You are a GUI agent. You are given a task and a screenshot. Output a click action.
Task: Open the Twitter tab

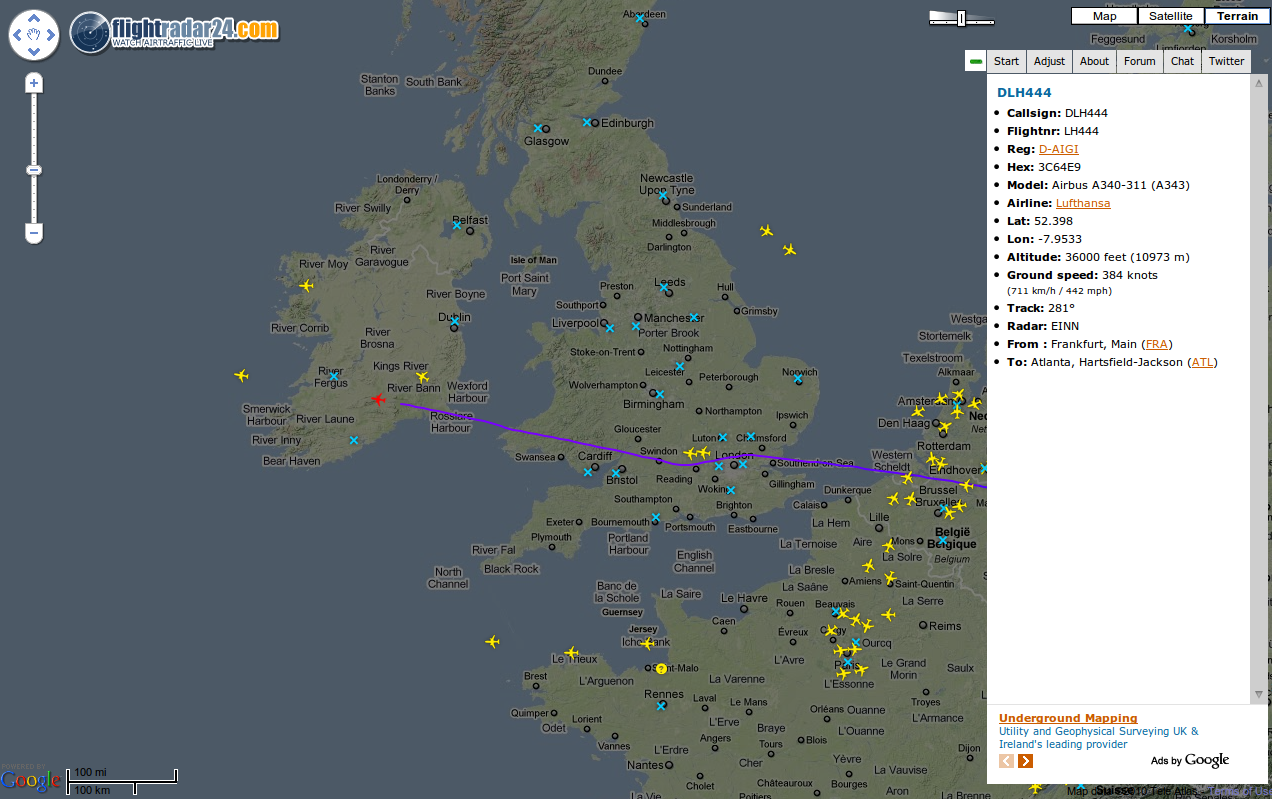(1226, 61)
